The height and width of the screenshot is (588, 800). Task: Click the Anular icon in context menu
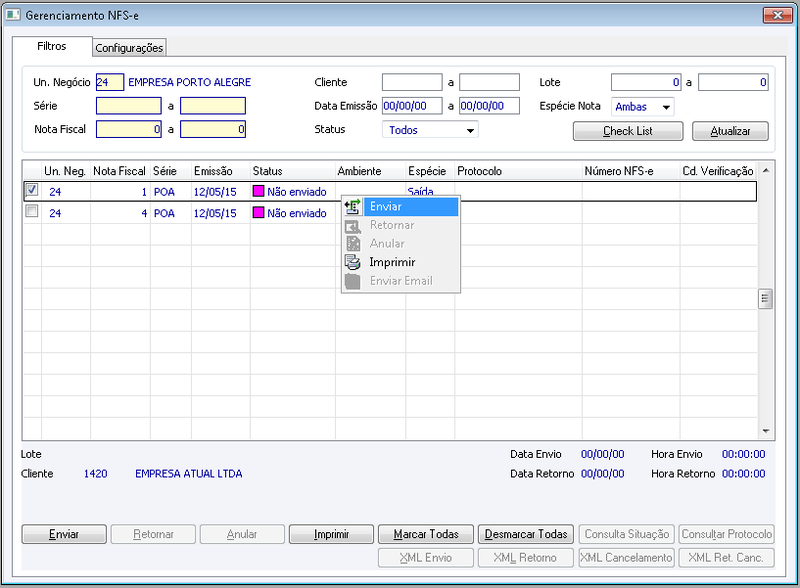pyautogui.click(x=353, y=244)
